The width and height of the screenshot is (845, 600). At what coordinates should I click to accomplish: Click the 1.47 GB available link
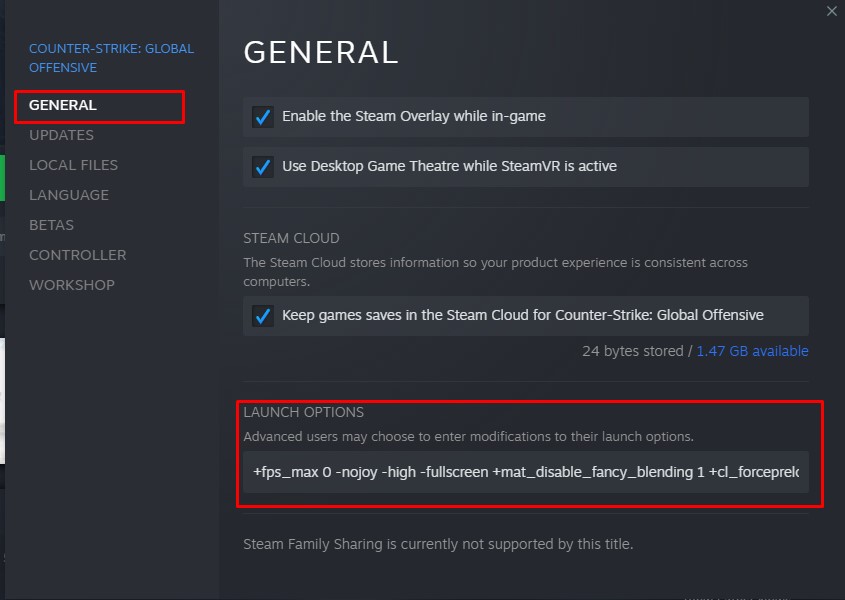coord(753,351)
